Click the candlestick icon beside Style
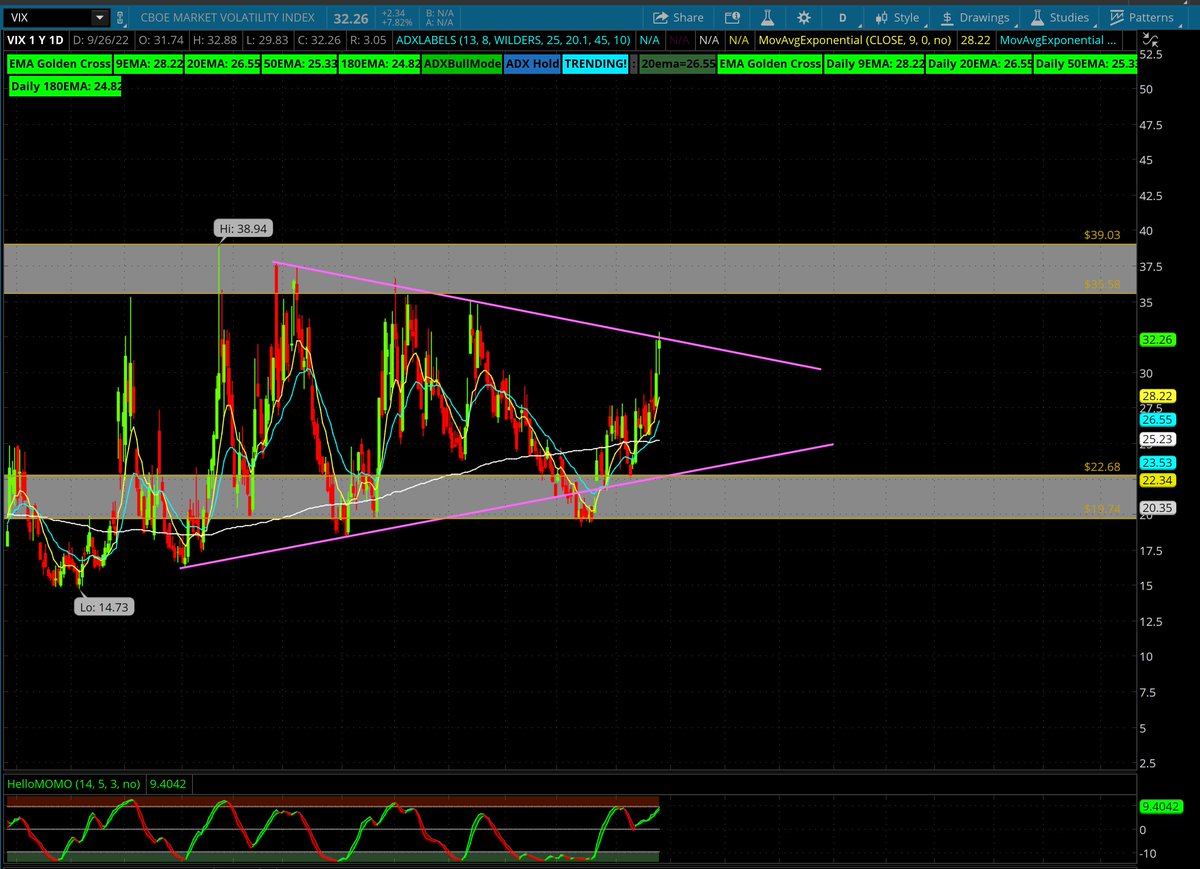Screen dimensions: 1200x869 [881, 17]
